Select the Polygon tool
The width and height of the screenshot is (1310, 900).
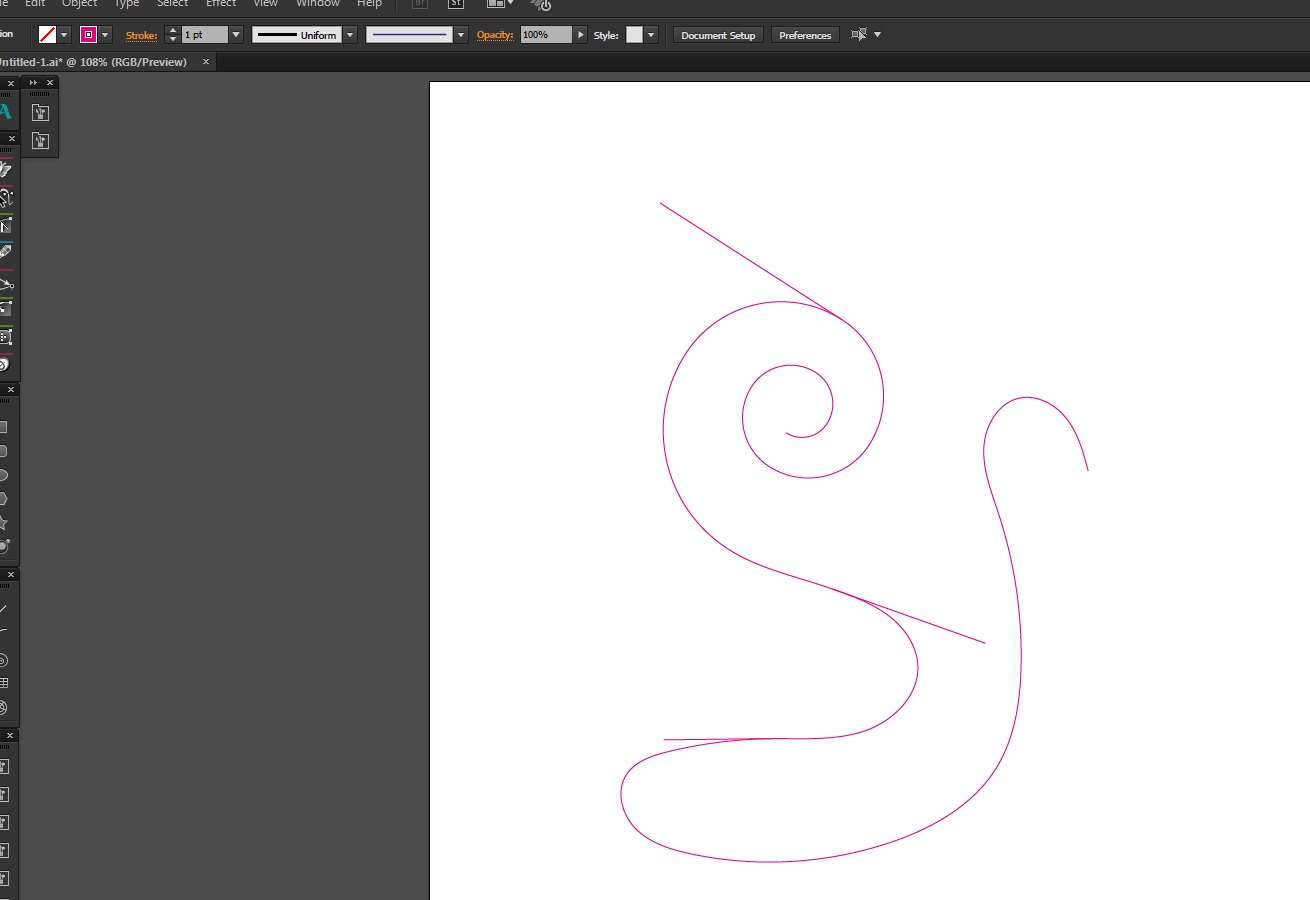click(x=3, y=499)
